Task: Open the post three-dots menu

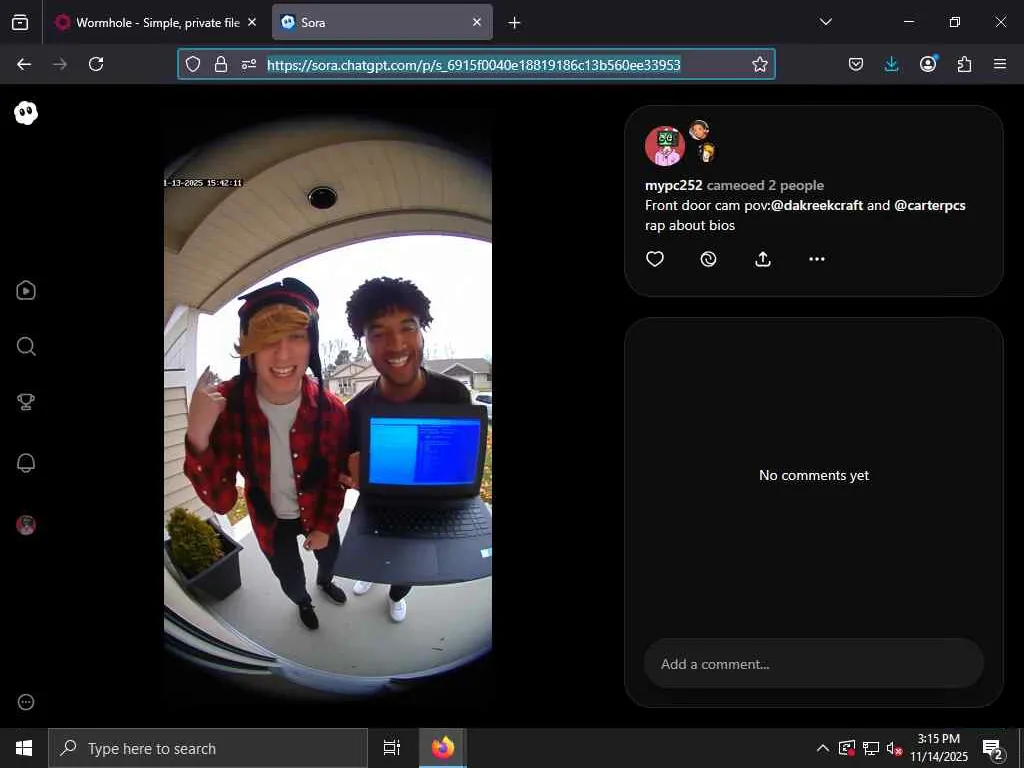Action: click(x=817, y=259)
